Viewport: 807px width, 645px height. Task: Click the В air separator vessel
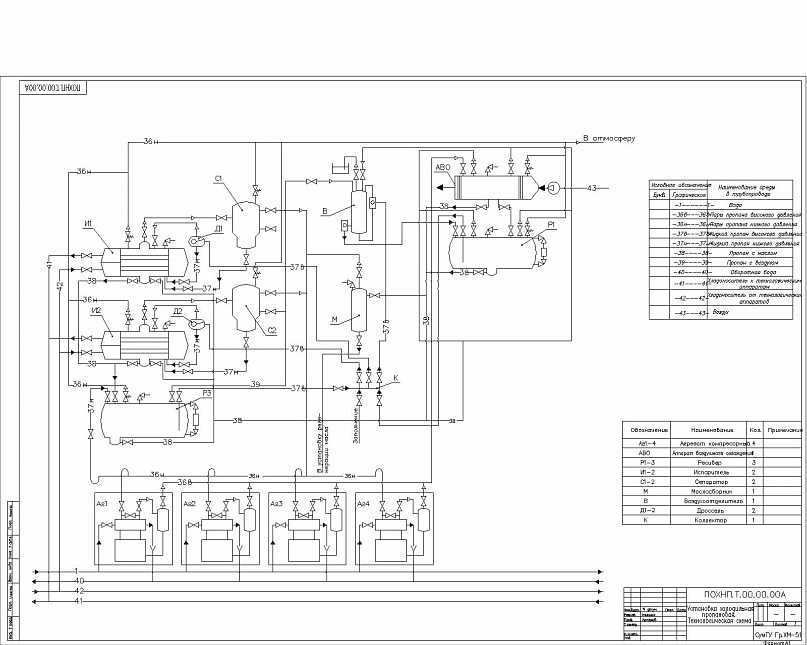(359, 208)
